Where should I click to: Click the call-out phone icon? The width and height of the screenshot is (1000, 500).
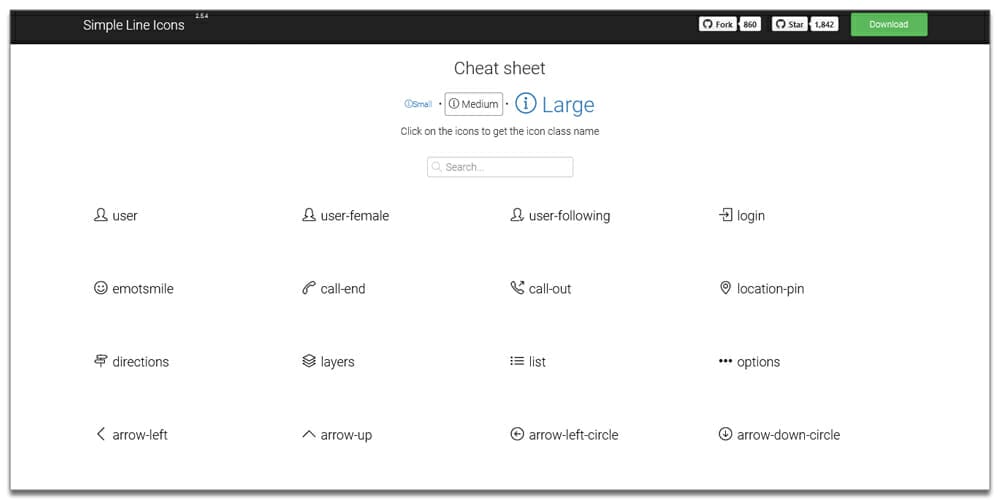click(517, 288)
